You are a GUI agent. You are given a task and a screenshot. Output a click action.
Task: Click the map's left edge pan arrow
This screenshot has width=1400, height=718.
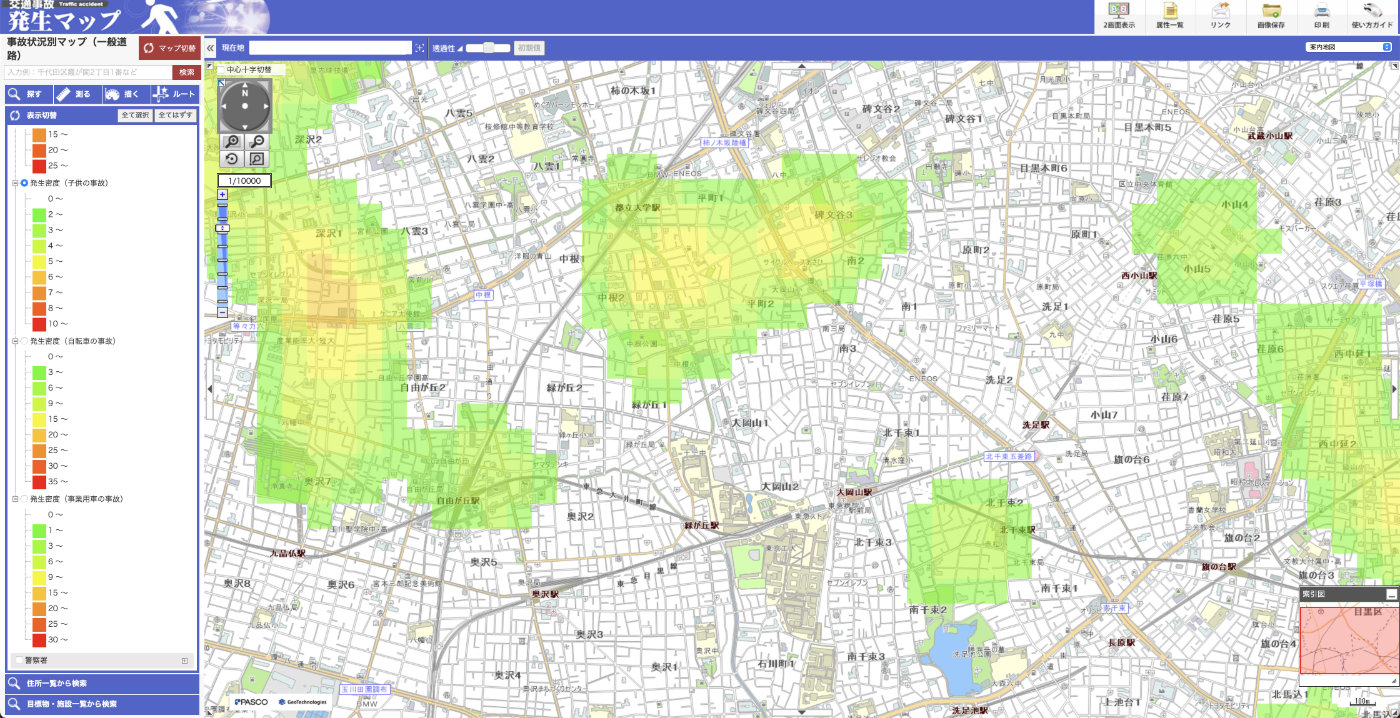209,388
